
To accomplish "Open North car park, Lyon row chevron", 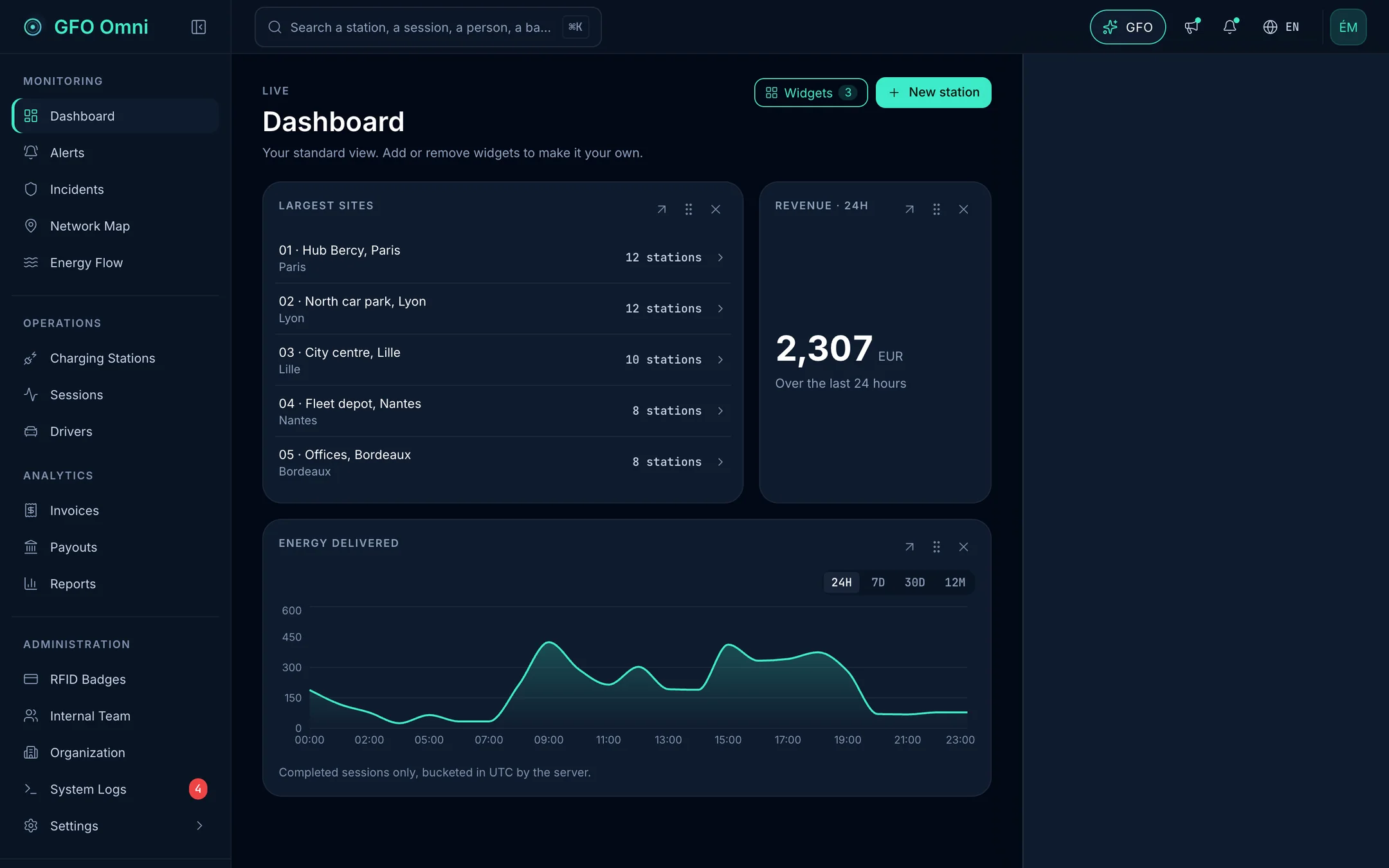I will click(720, 309).
